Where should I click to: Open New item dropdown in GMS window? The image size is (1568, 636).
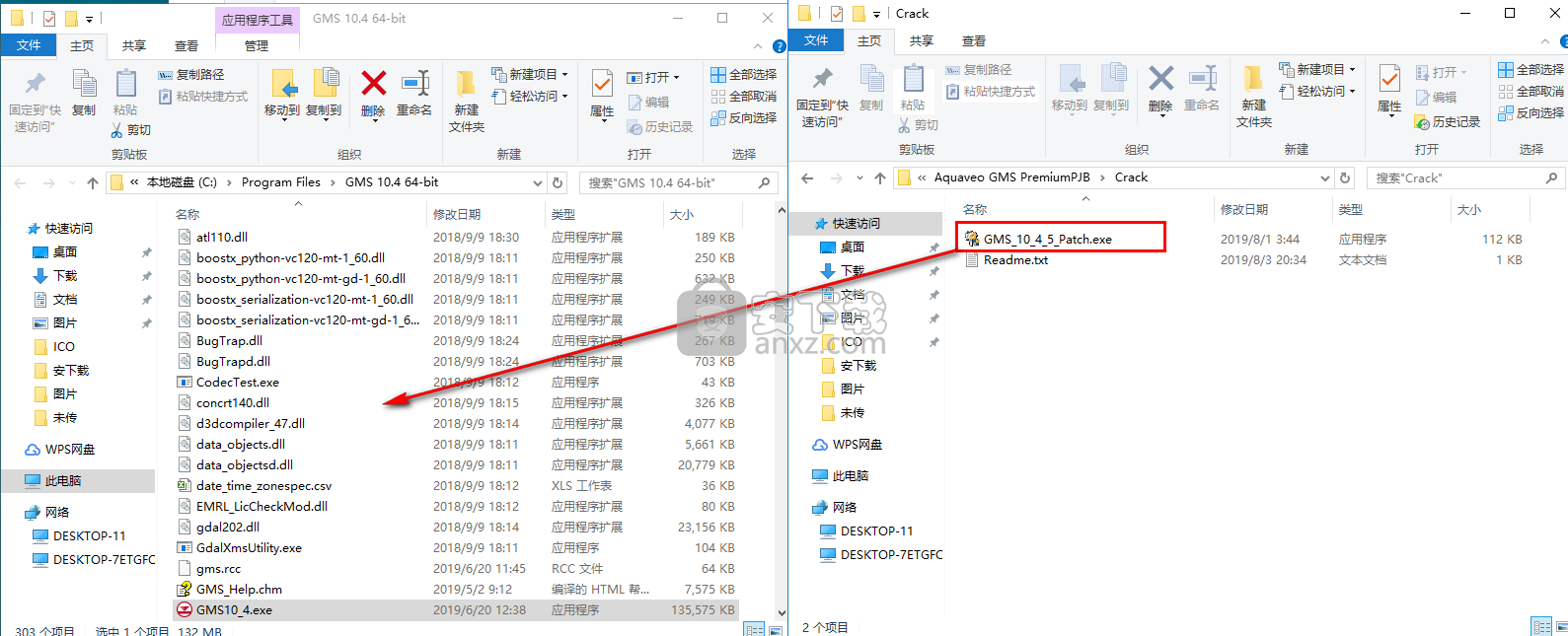530,75
